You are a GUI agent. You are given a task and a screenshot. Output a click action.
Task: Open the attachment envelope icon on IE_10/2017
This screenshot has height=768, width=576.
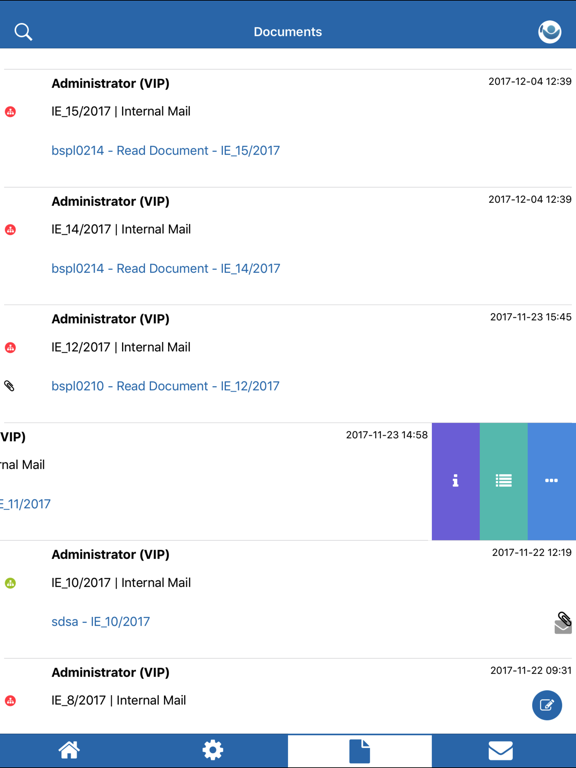coord(563,623)
